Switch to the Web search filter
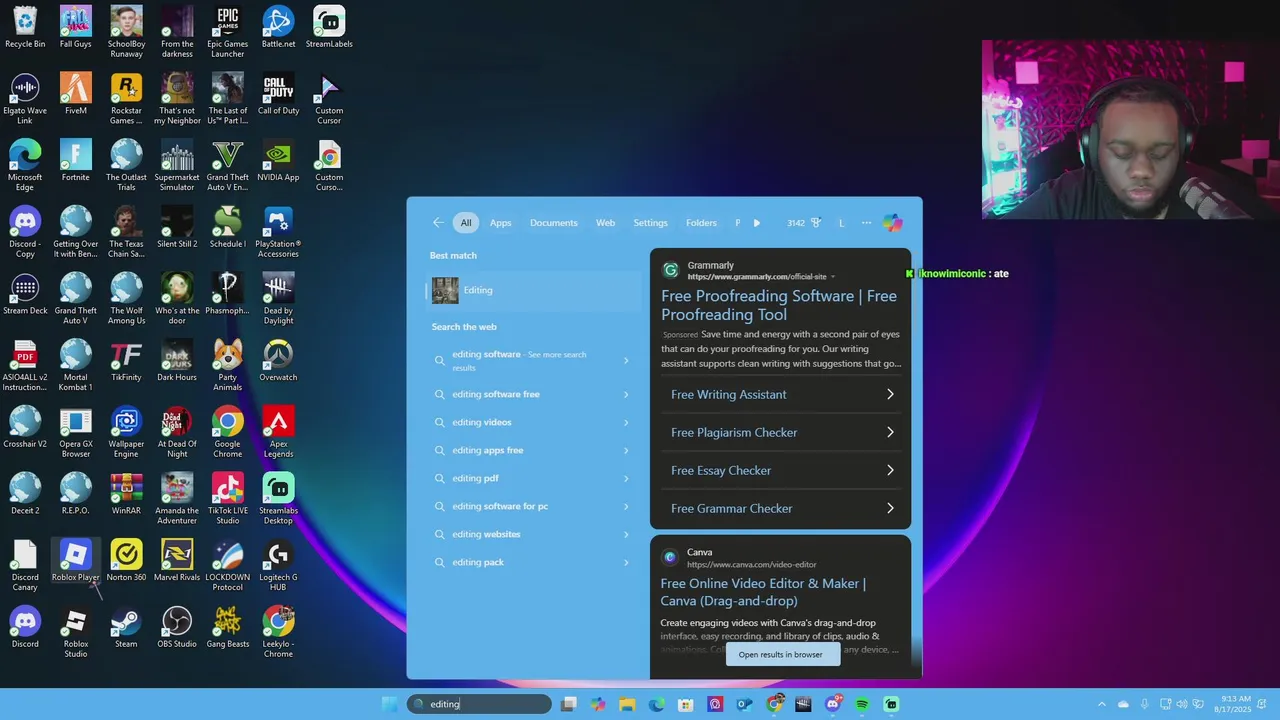Screen dimensions: 1280x720 606,223
